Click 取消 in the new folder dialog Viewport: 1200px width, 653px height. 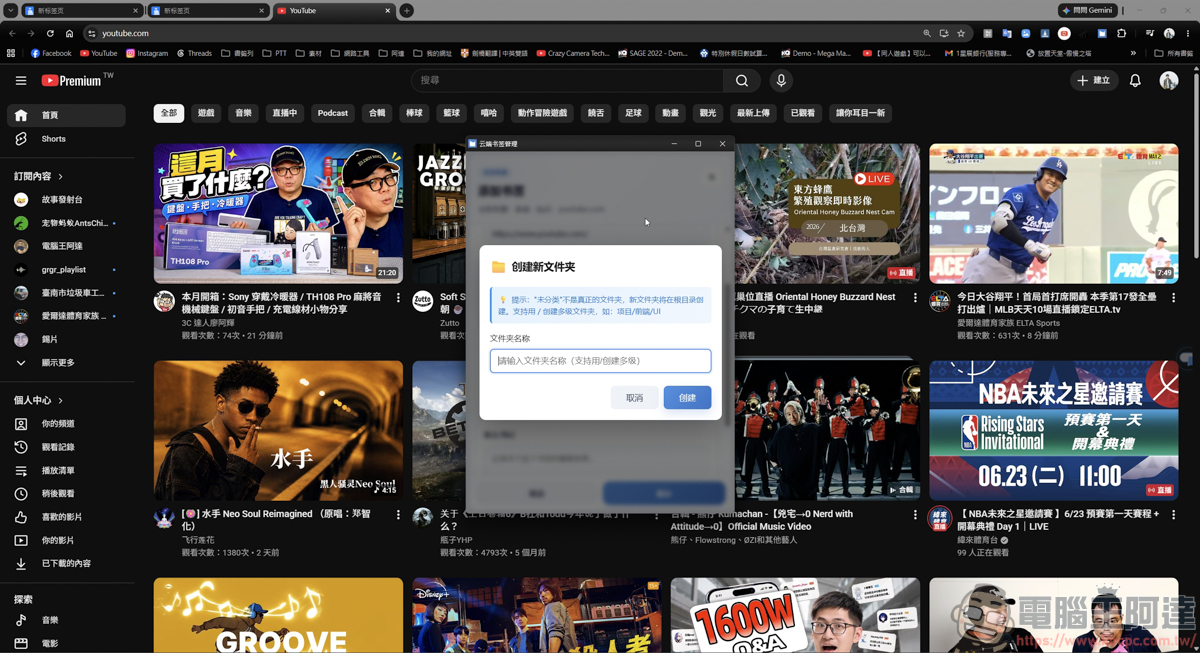point(634,398)
